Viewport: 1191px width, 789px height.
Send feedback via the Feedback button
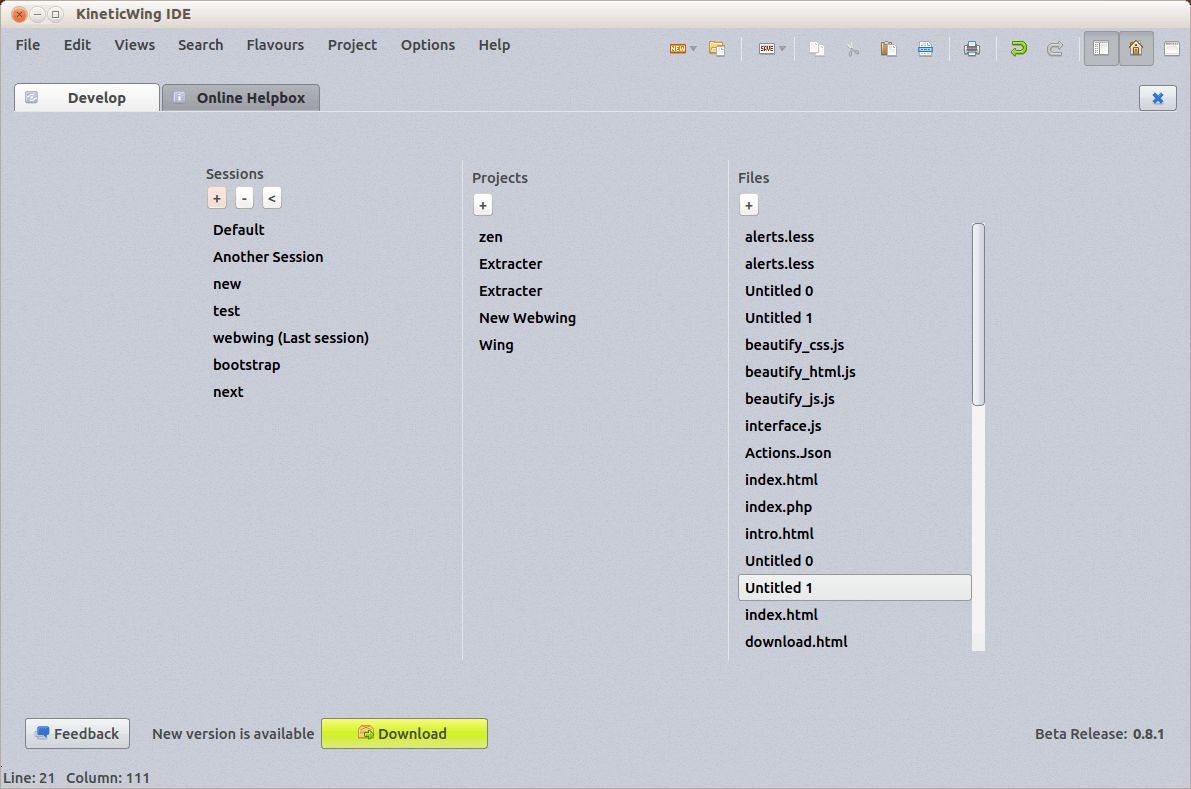click(x=77, y=733)
